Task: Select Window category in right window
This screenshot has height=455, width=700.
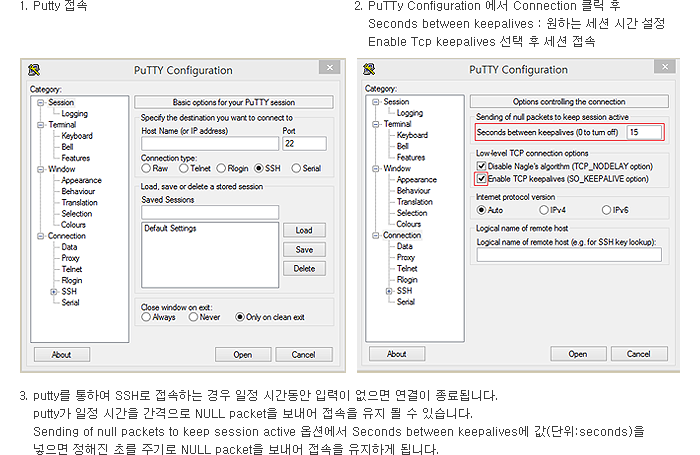Action: click(x=397, y=169)
